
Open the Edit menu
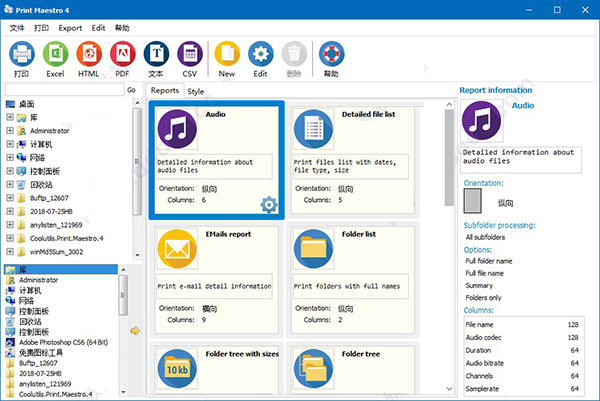[98, 28]
